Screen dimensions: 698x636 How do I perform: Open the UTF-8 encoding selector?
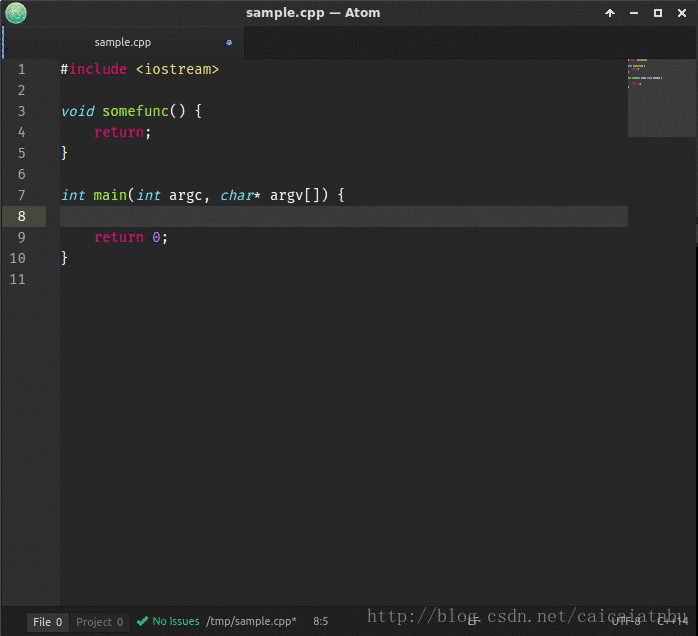point(626,621)
